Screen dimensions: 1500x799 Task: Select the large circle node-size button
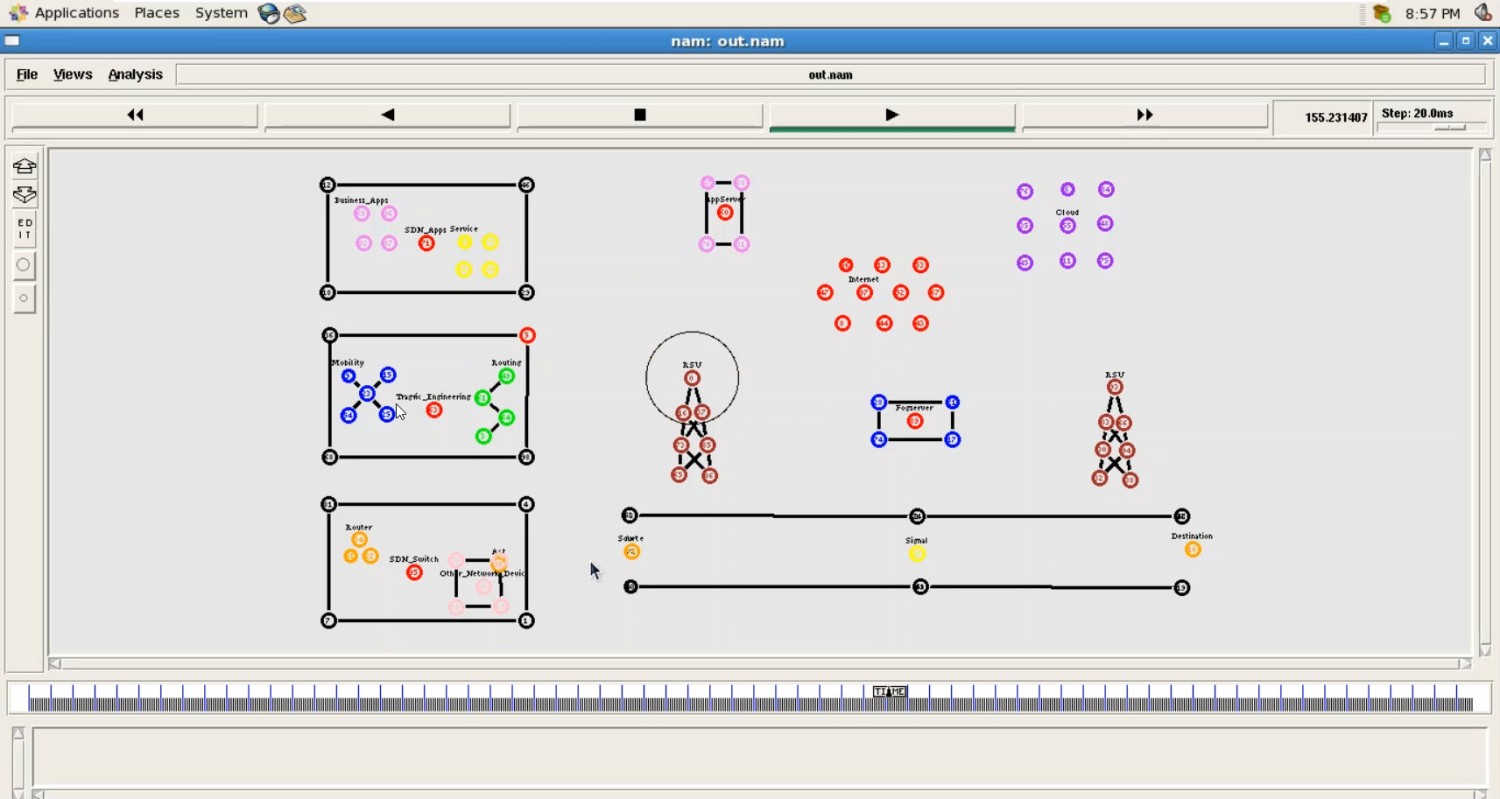24,265
